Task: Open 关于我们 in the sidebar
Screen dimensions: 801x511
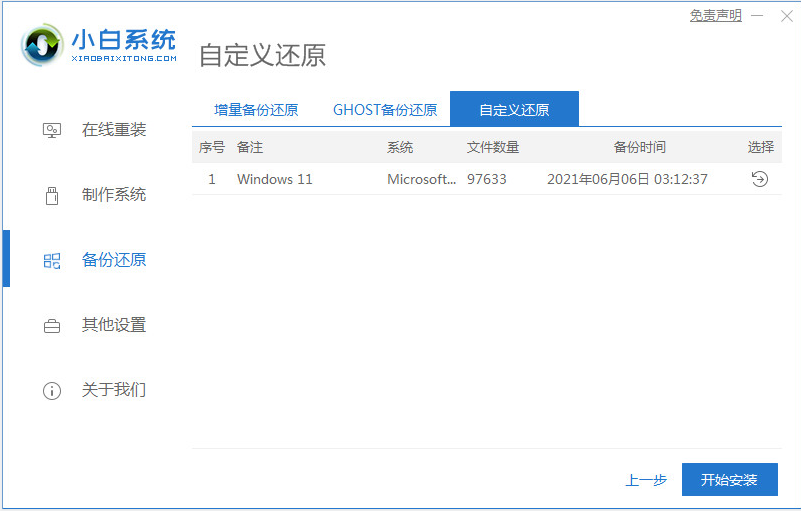Action: pos(114,390)
